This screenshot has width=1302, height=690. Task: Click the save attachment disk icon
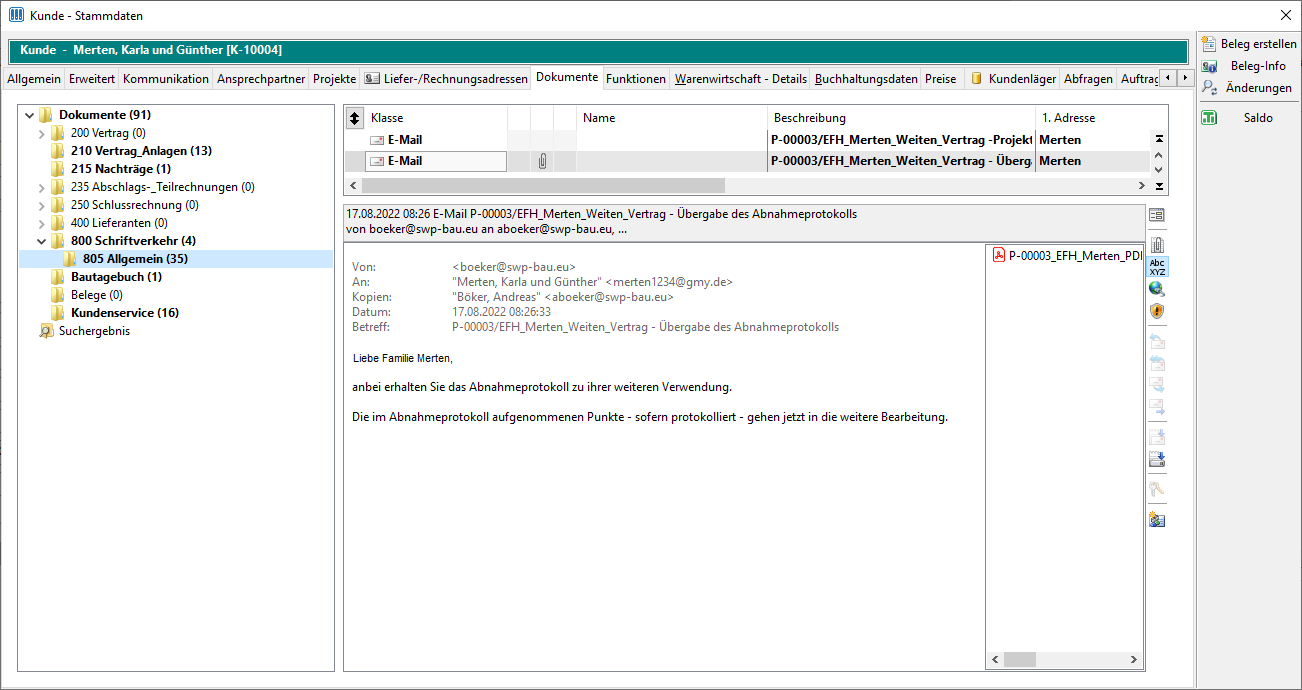1157,460
